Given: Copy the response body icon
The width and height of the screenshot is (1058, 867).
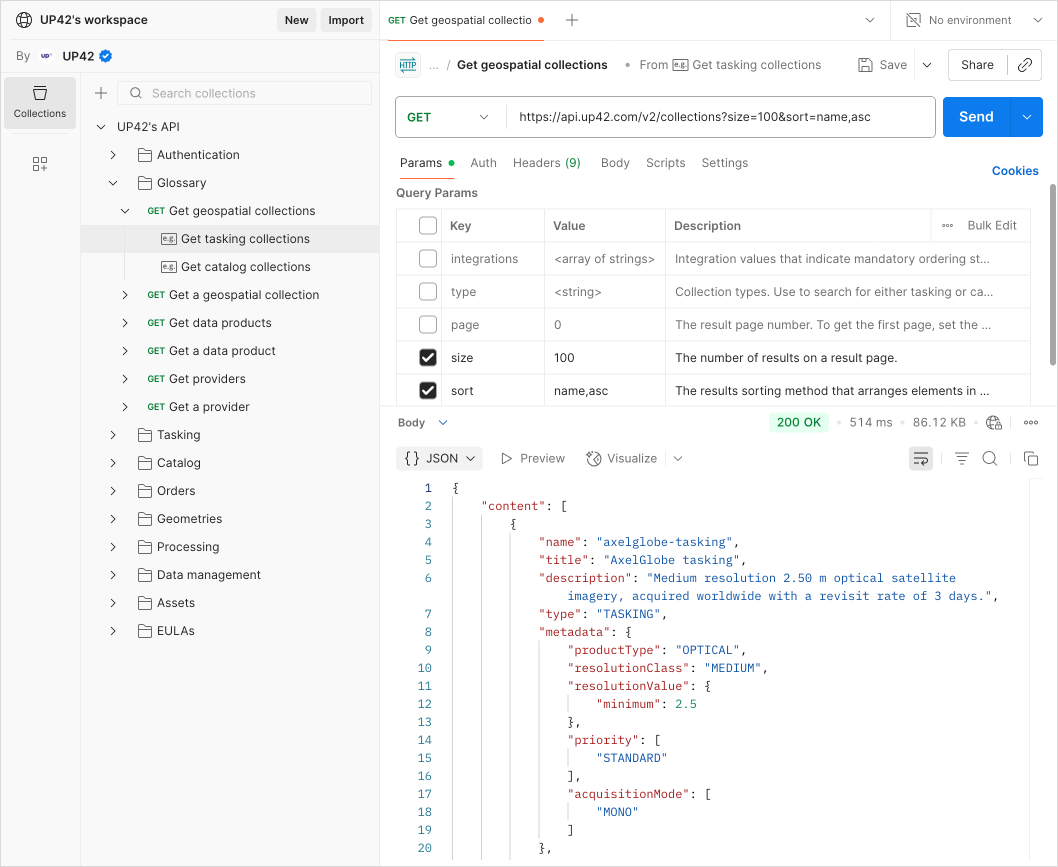Looking at the screenshot, I should [1031, 459].
